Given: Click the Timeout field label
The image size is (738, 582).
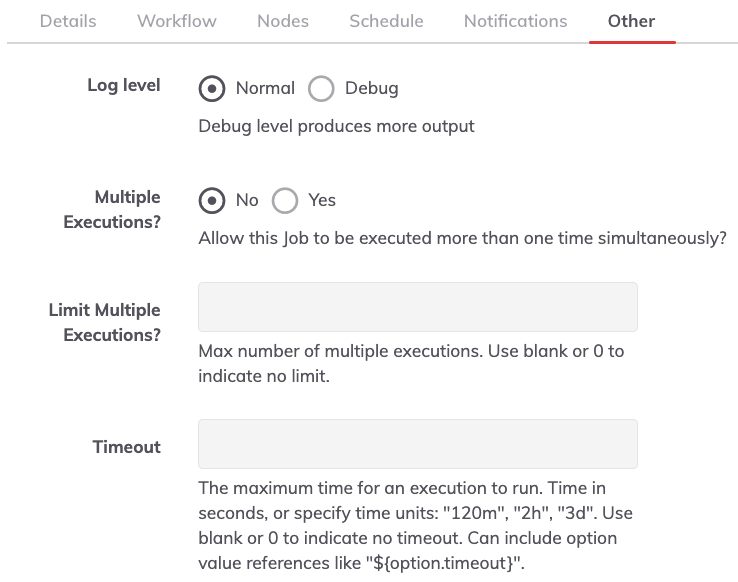Looking at the screenshot, I should 127,447.
